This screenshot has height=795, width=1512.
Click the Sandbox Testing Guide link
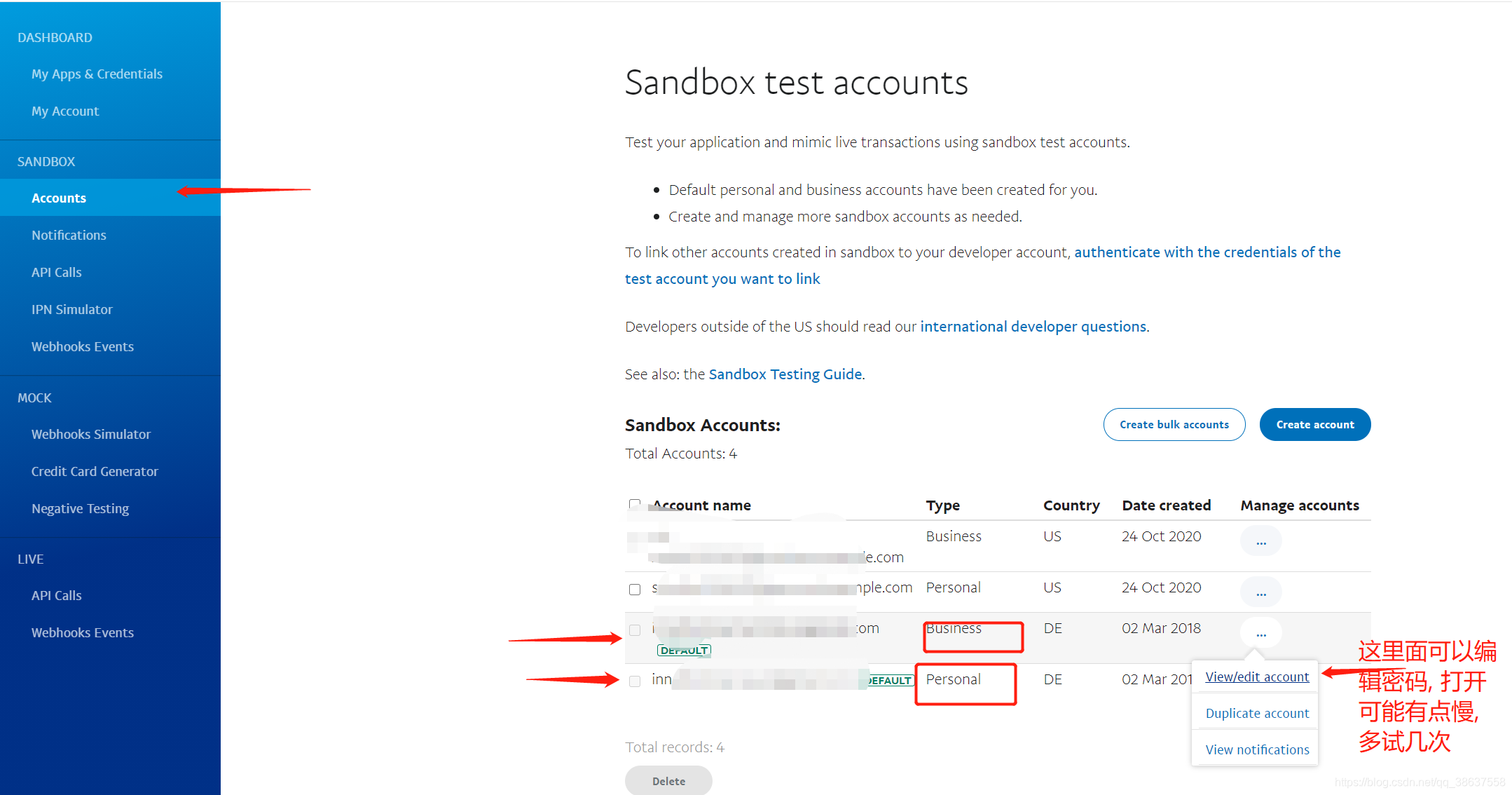[x=785, y=373]
